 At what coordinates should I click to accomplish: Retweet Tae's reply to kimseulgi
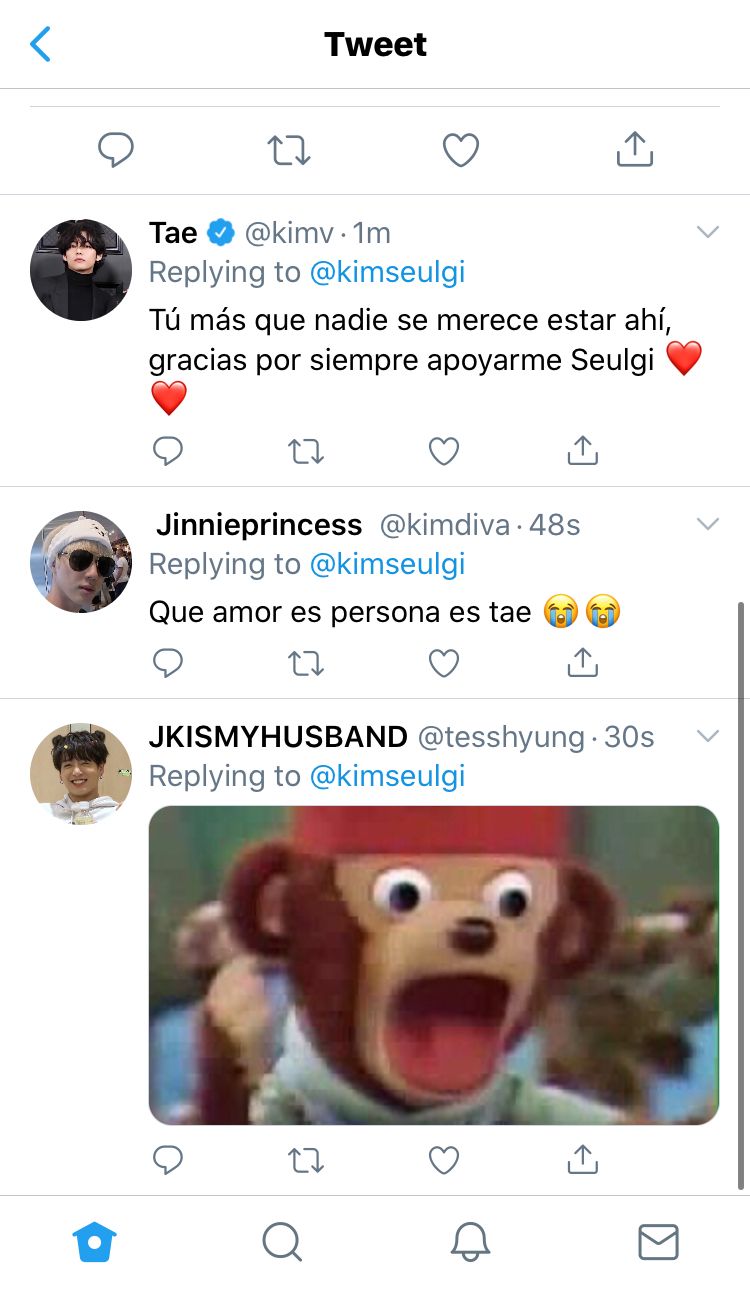tap(305, 452)
